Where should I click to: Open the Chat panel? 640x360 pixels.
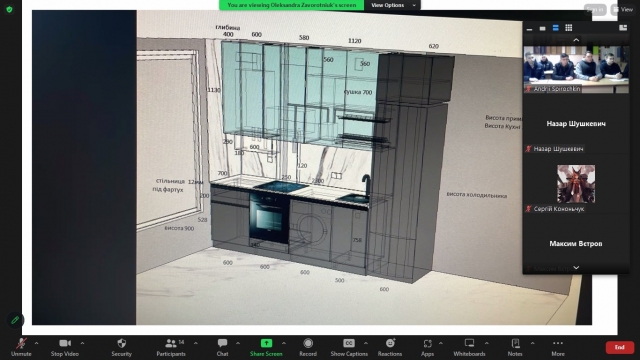coord(222,347)
